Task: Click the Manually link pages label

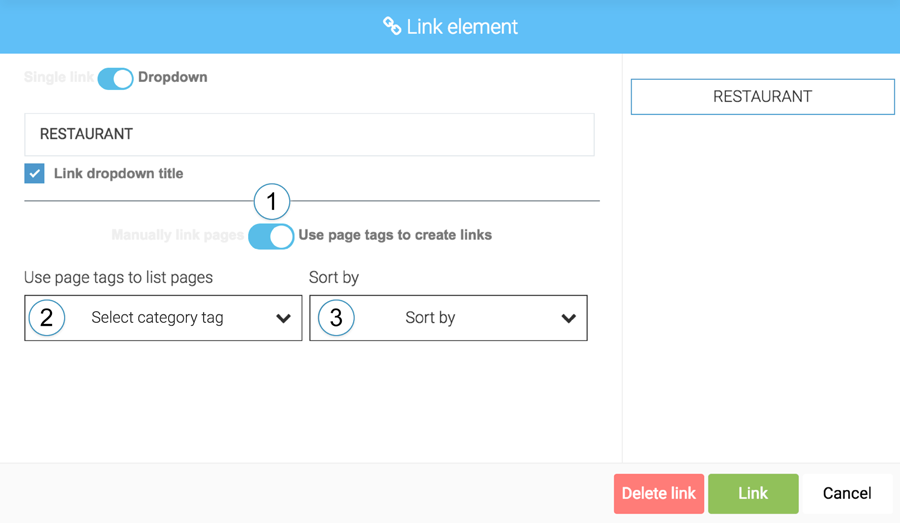Action: [178, 235]
